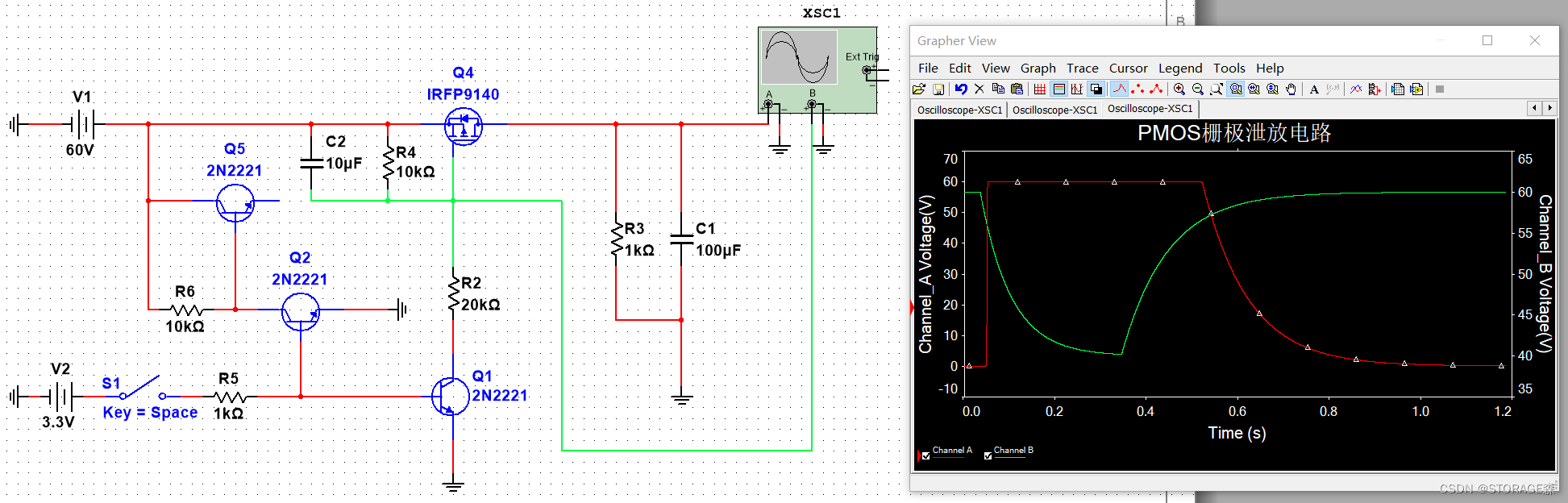The width and height of the screenshot is (1568, 503).
Task: Toggle the Channel A legend checkbox
Action: (x=926, y=456)
